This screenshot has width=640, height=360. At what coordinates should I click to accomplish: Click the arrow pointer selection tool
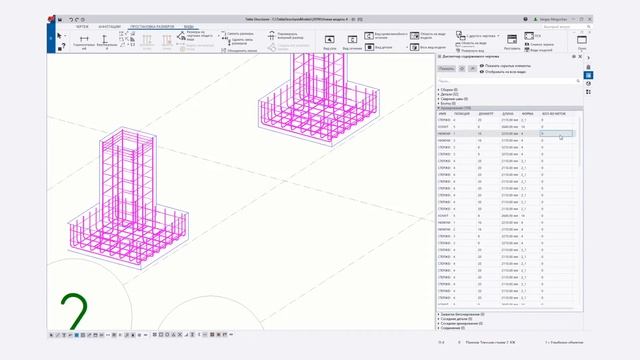[x=60, y=36]
